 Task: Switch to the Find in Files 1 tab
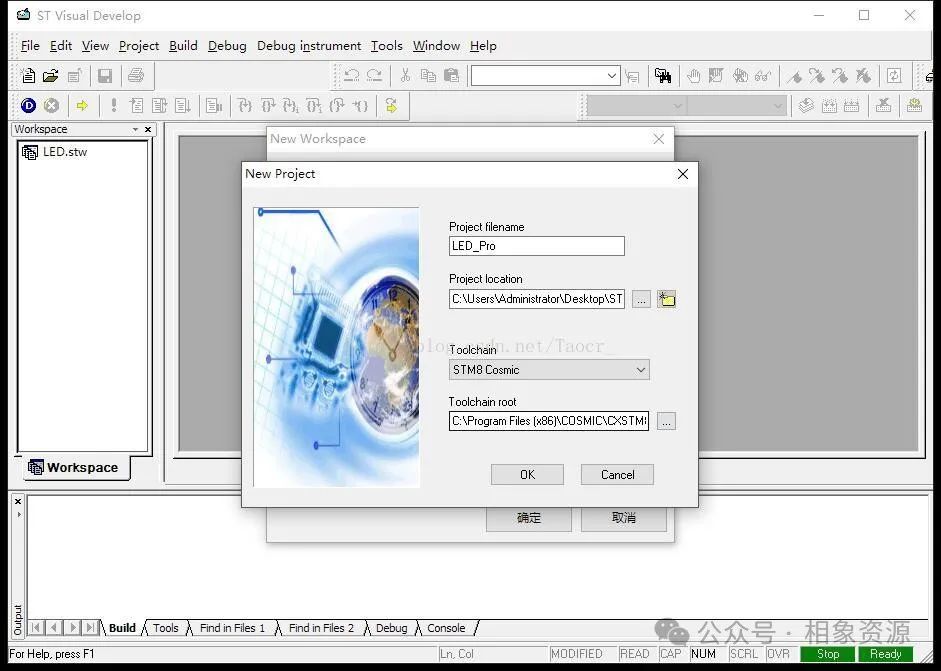click(232, 628)
